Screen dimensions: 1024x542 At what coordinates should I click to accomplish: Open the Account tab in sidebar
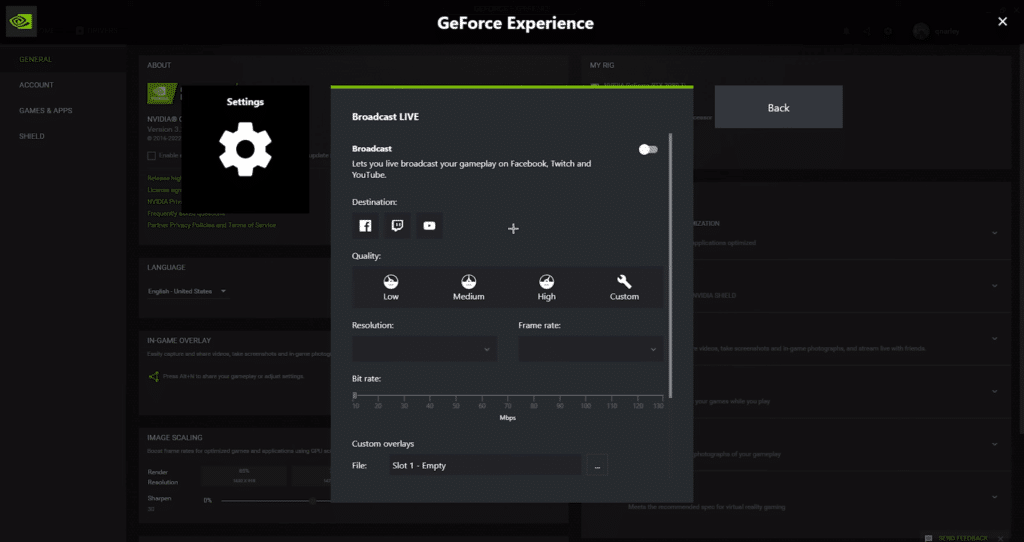click(x=36, y=85)
